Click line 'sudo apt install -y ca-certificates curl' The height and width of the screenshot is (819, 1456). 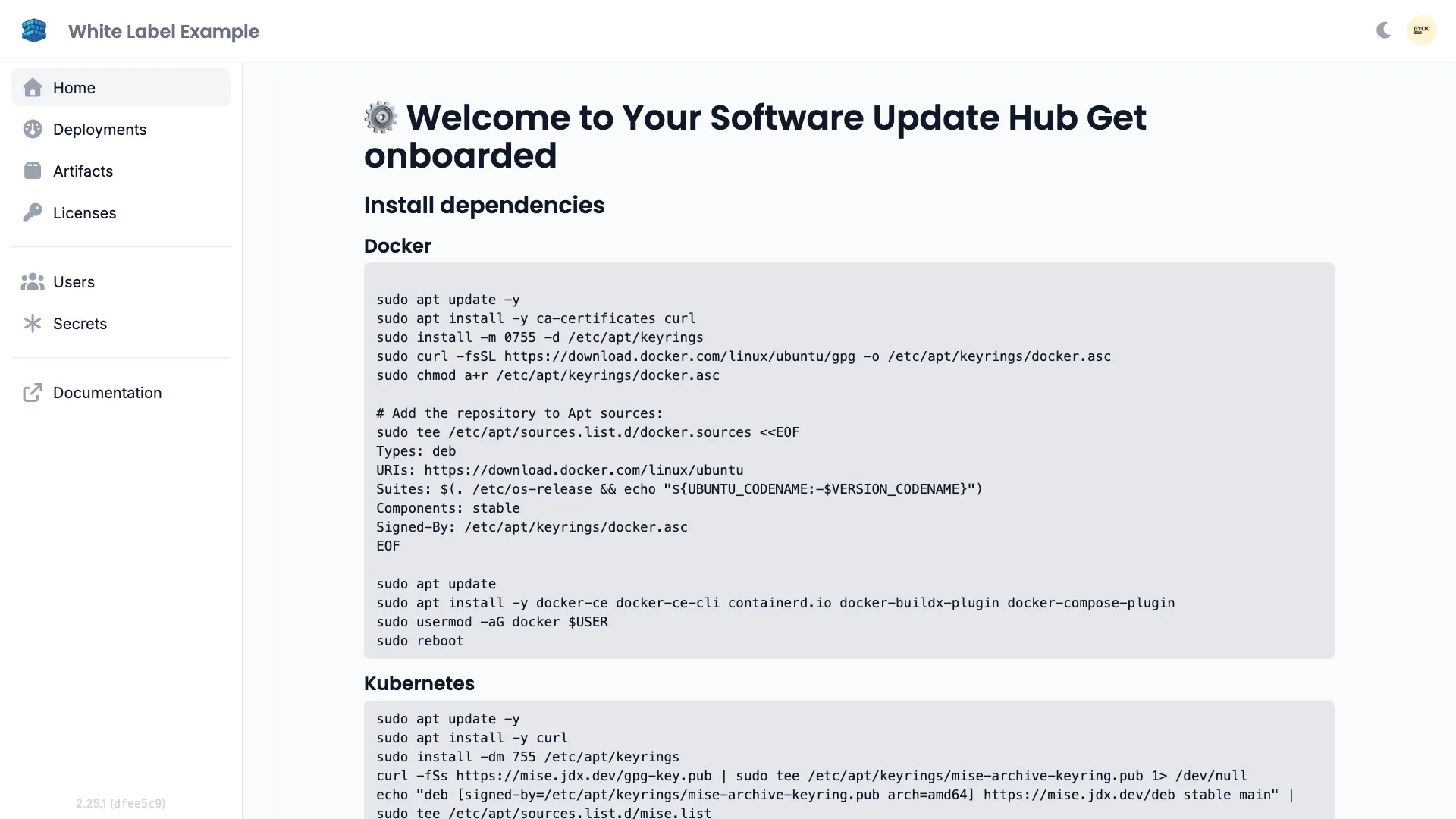(535, 318)
